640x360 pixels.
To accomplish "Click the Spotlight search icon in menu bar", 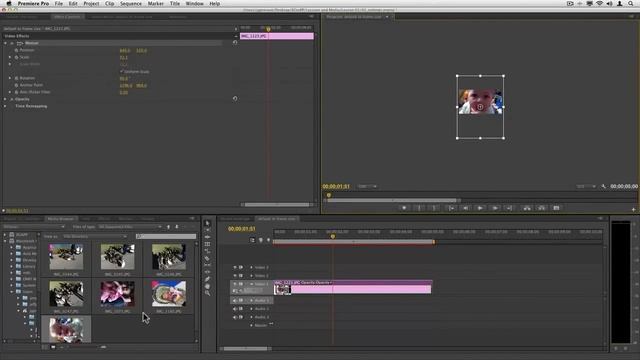I will click(x=631, y=3).
